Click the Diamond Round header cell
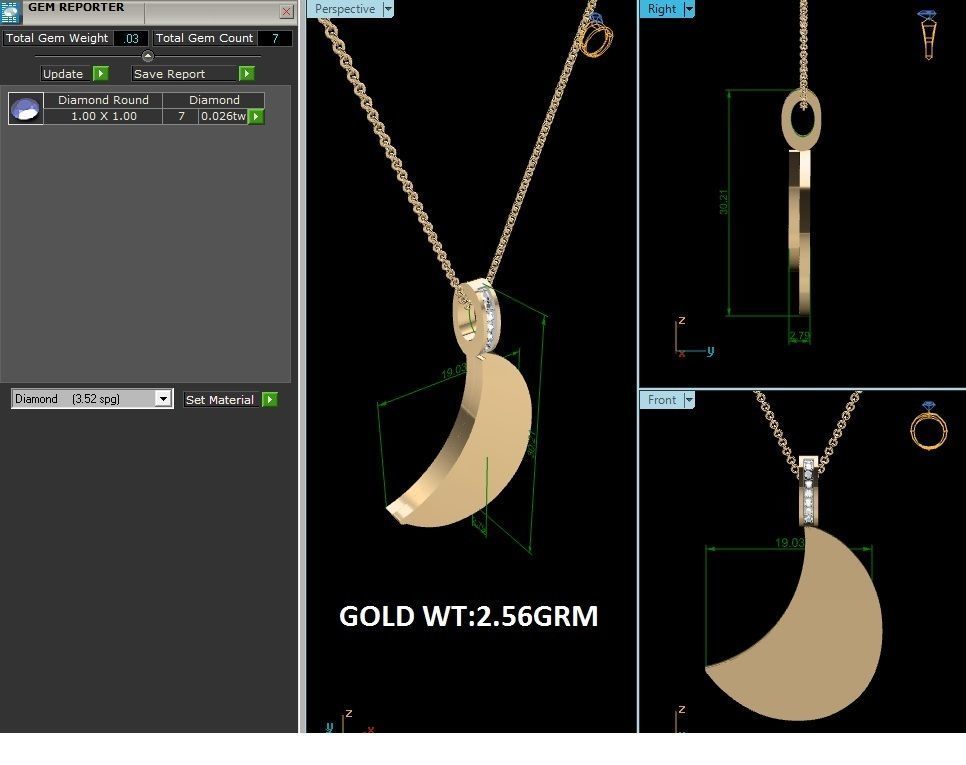Screen dimensions: 966x765 tap(104, 100)
